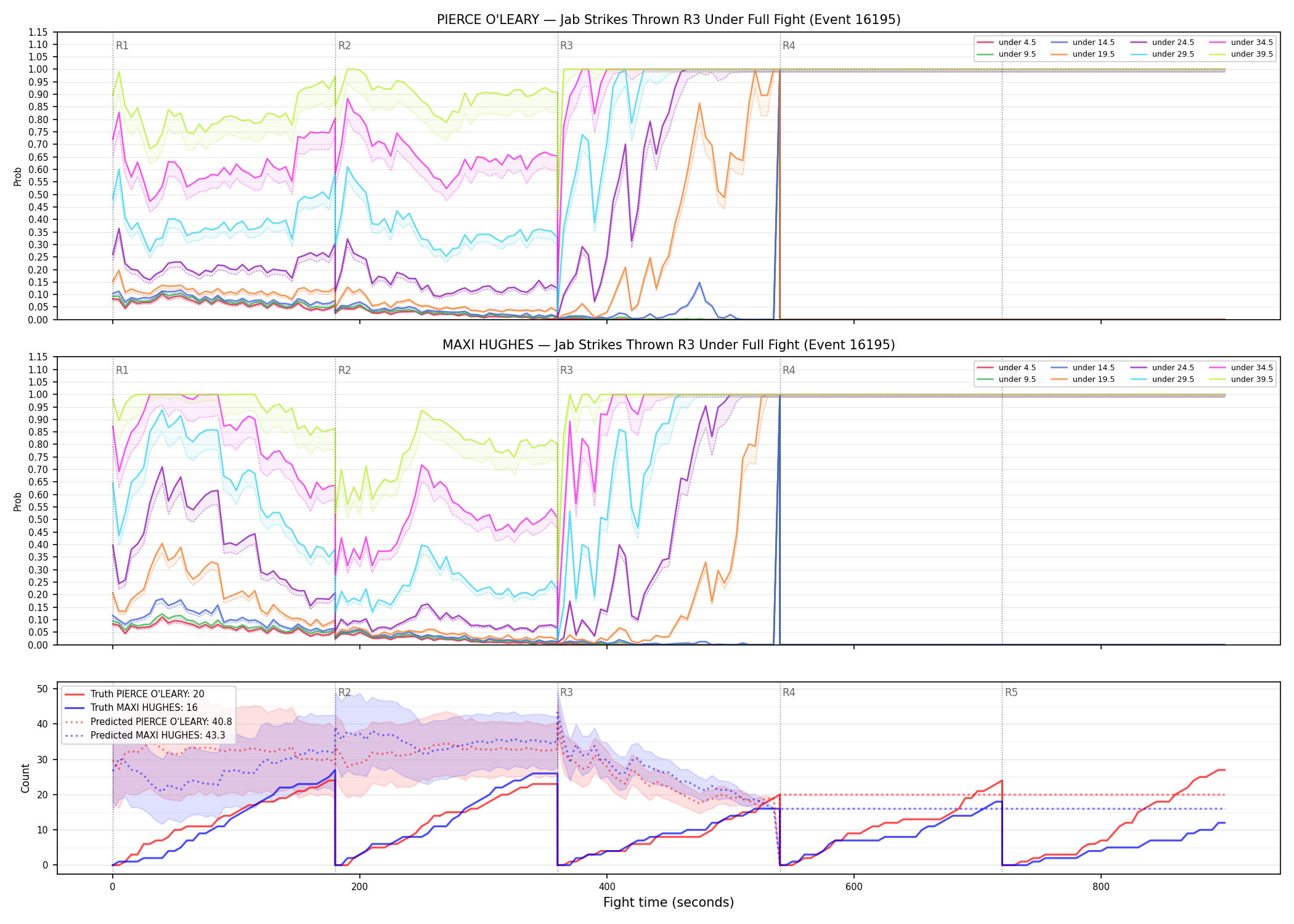Click the '50' tick on Count axis
The height and width of the screenshot is (924, 1294).
43,689
